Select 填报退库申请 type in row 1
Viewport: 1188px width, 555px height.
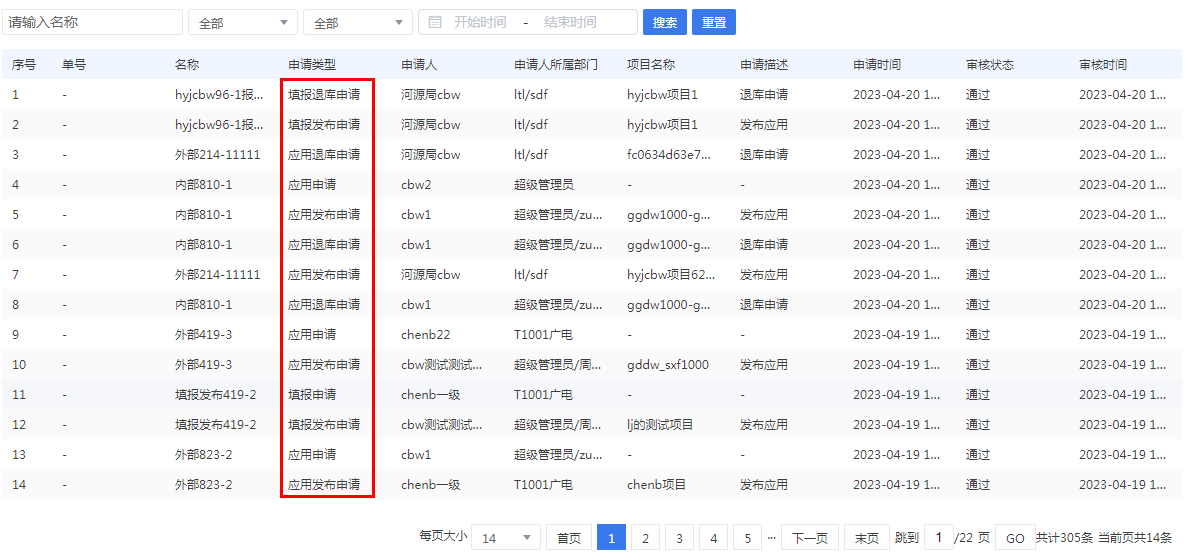tap(324, 95)
